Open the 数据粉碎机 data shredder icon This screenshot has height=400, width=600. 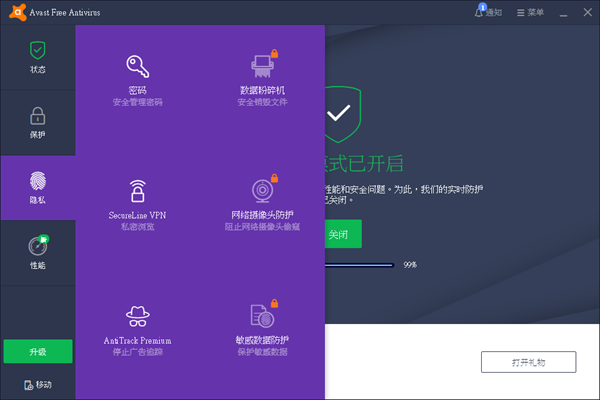[x=262, y=66]
